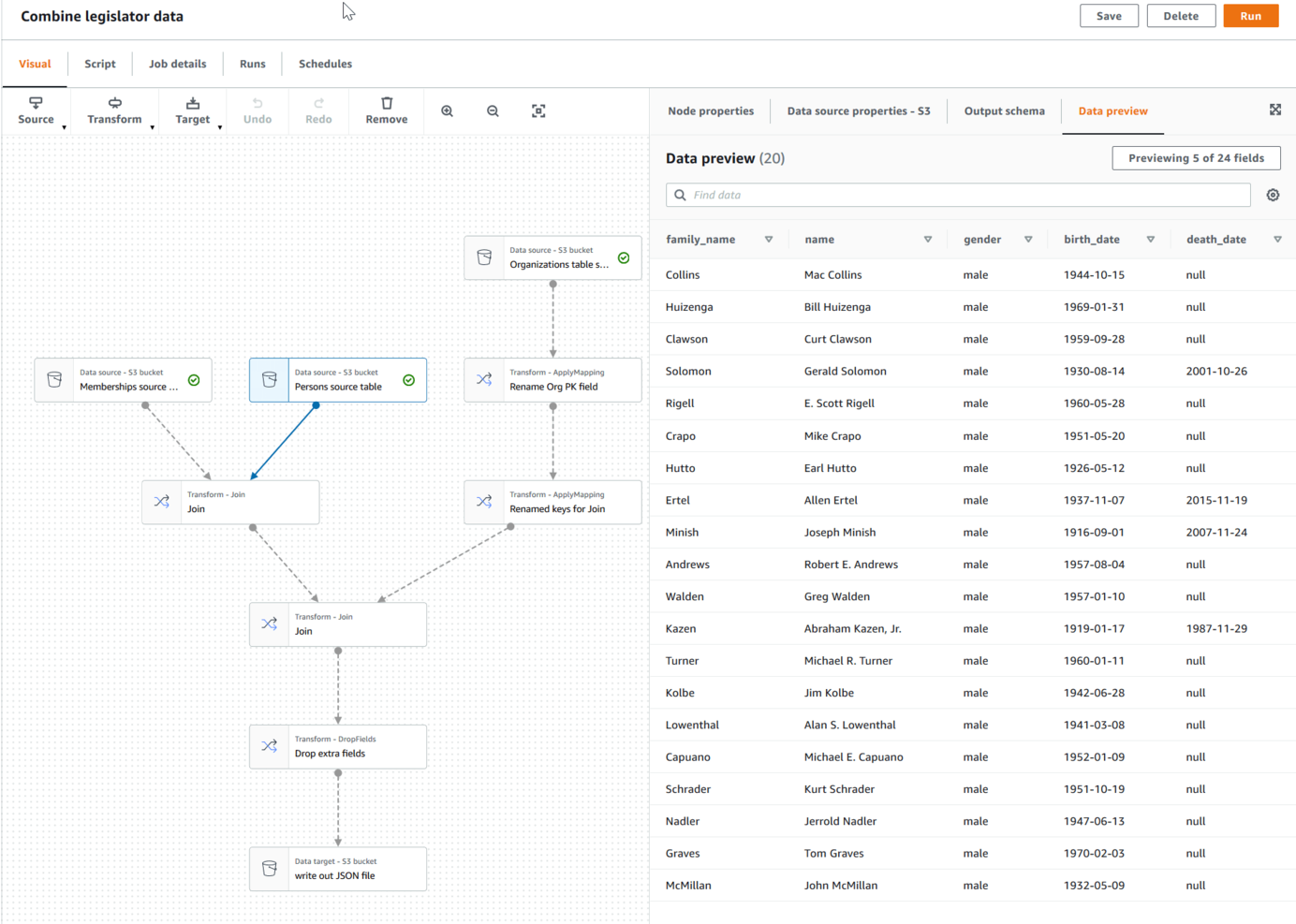1296x924 pixels.
Task: Expand Data preview to full screen
Action: pos(1275,110)
